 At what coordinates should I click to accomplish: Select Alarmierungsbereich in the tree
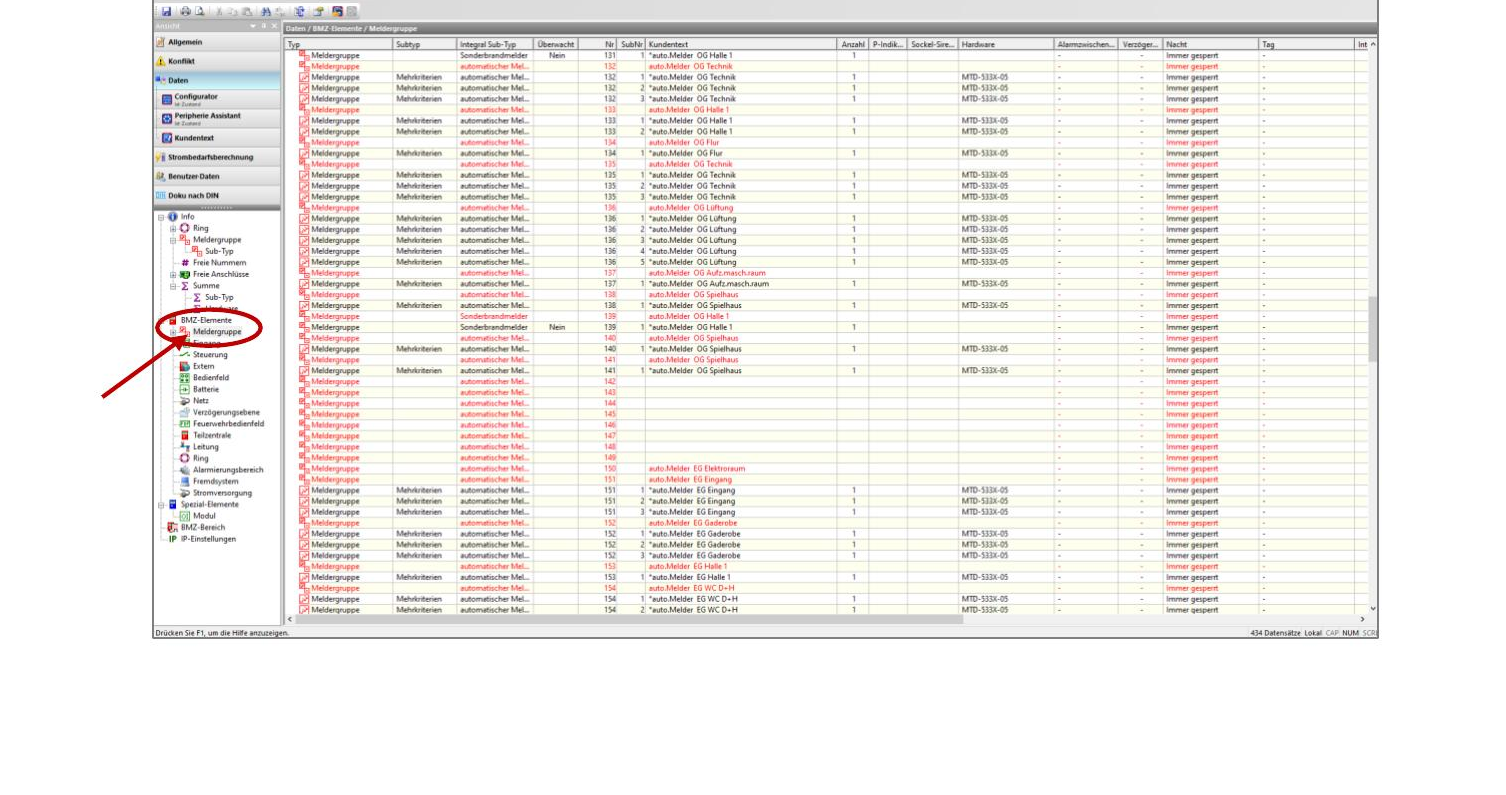click(221, 469)
